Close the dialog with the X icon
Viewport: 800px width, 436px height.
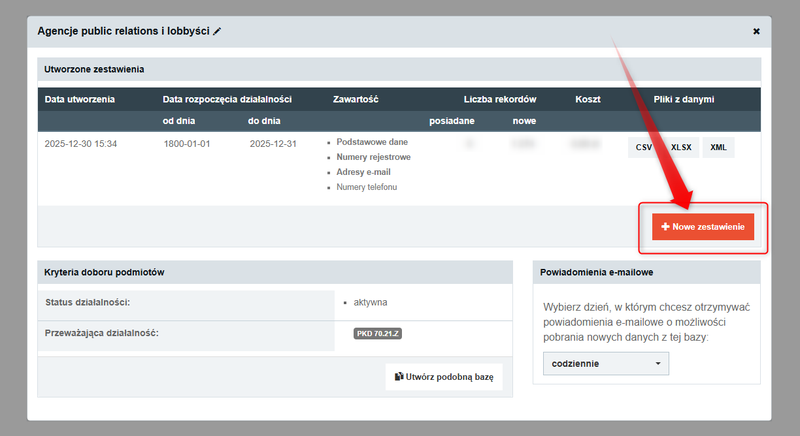(x=756, y=31)
